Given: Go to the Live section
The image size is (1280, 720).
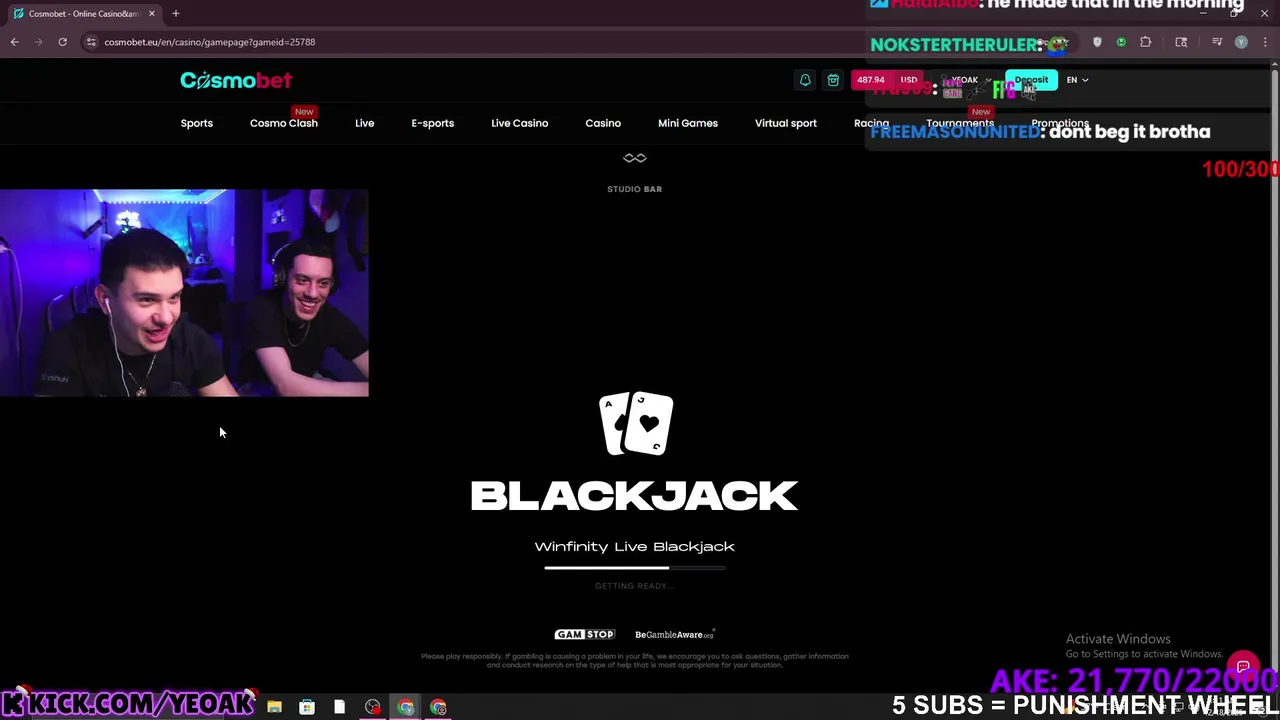Looking at the screenshot, I should [364, 123].
